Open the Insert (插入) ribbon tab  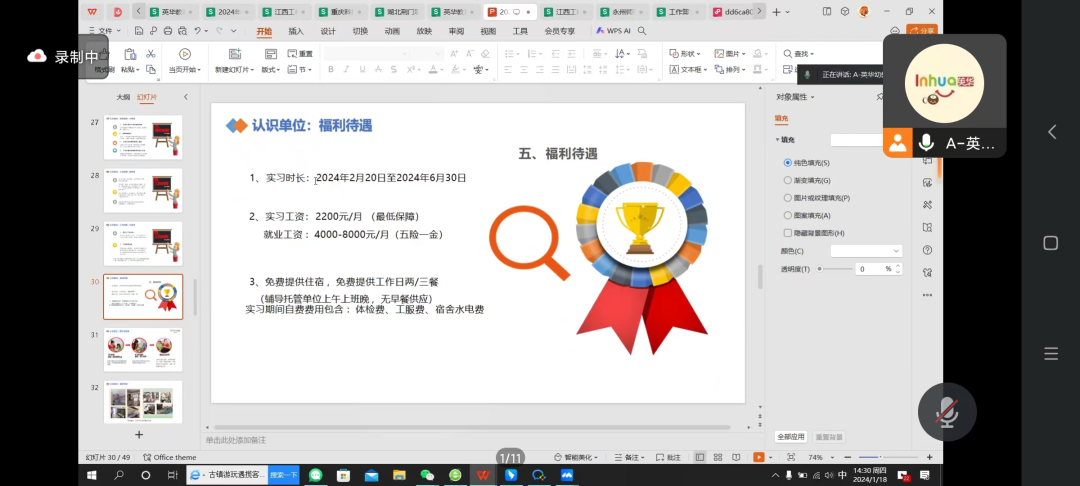click(296, 31)
